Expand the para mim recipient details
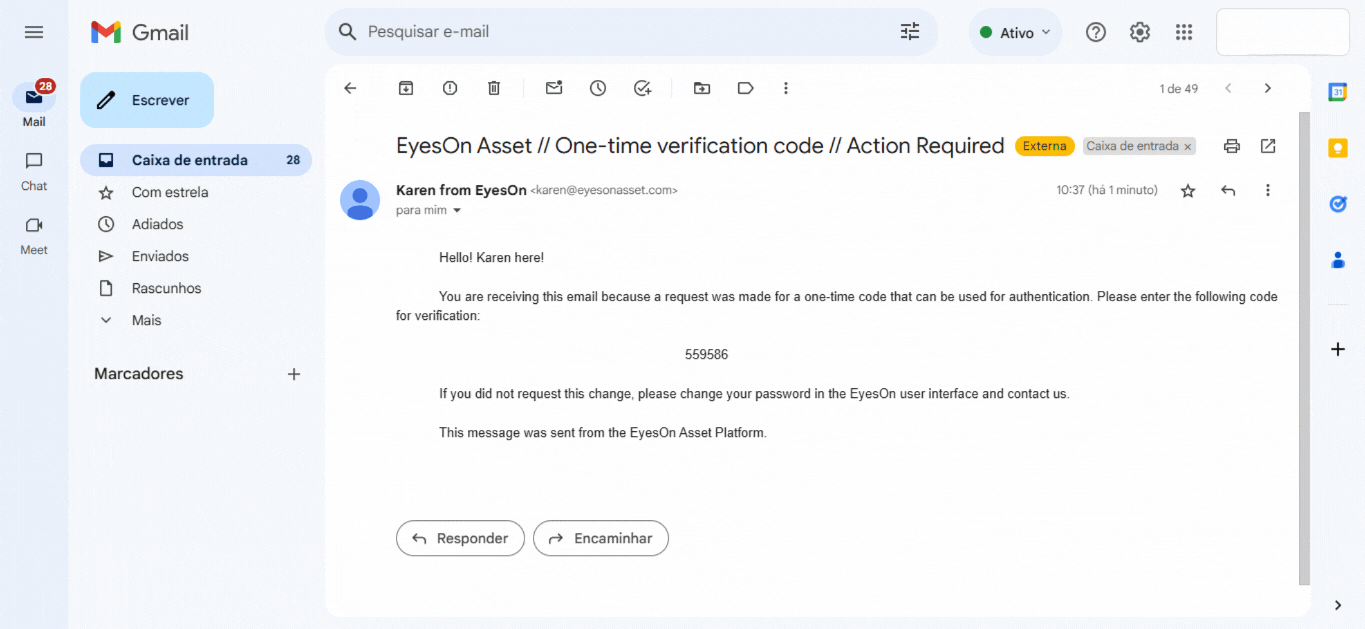The image size is (1365, 629). 458,211
